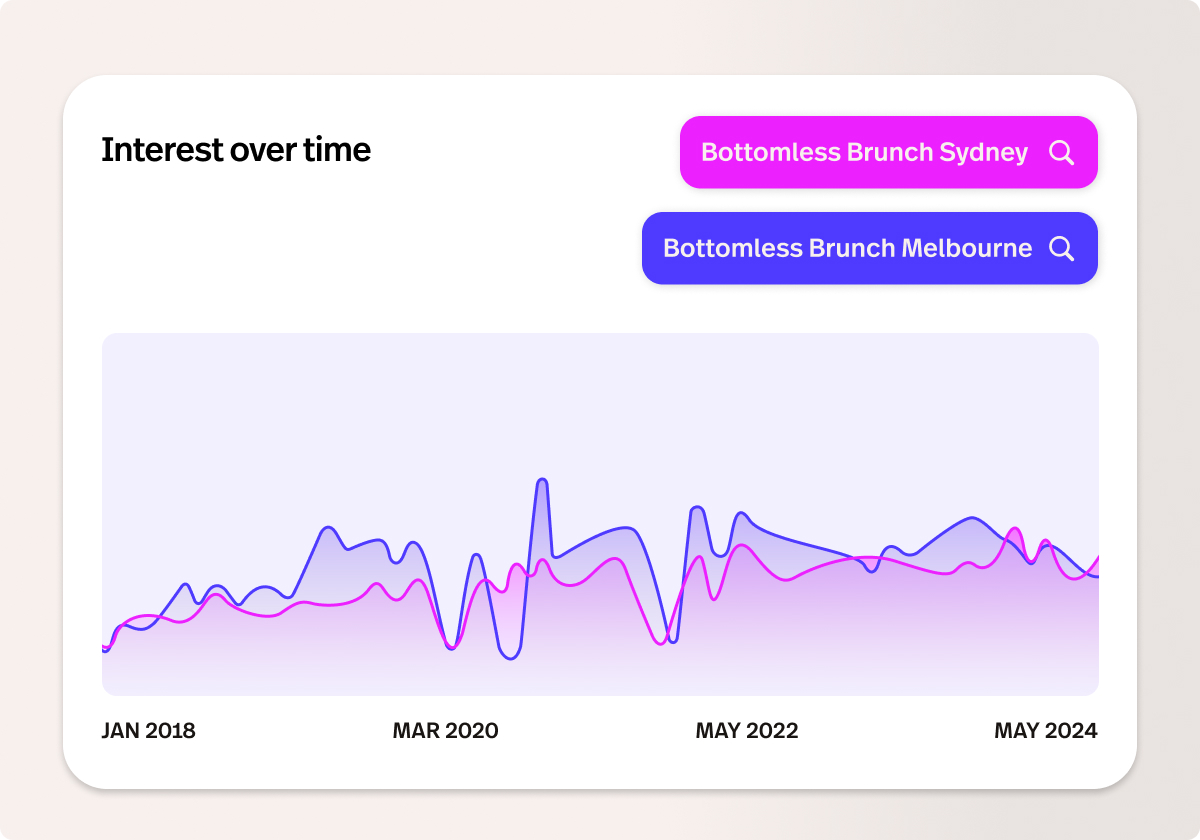Click the deepest pink line dip before MAY 2022
Viewport: 1200px width, 840px height.
click(x=660, y=644)
